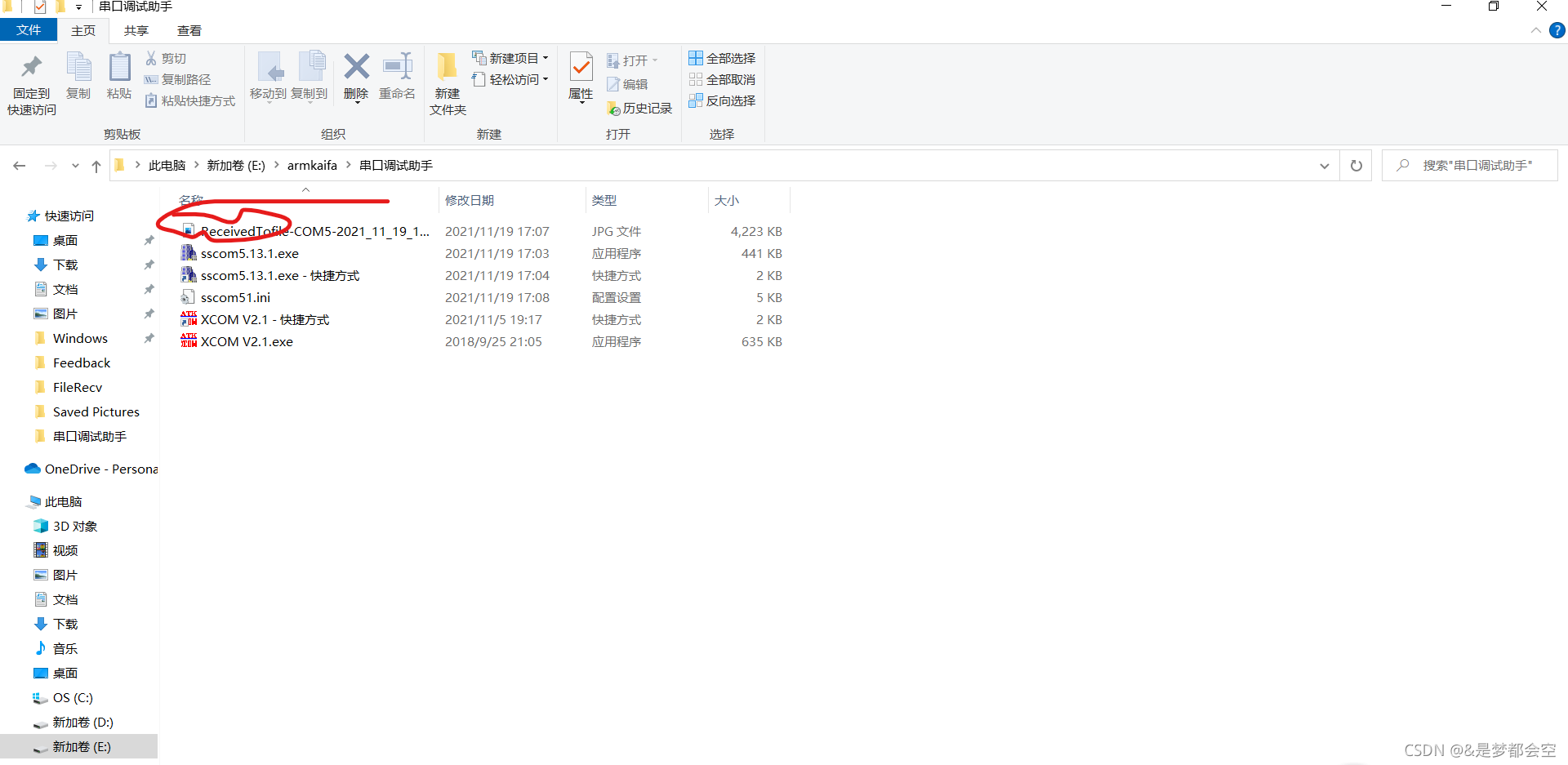Click the Cut (剪切) scissors icon

click(x=151, y=58)
